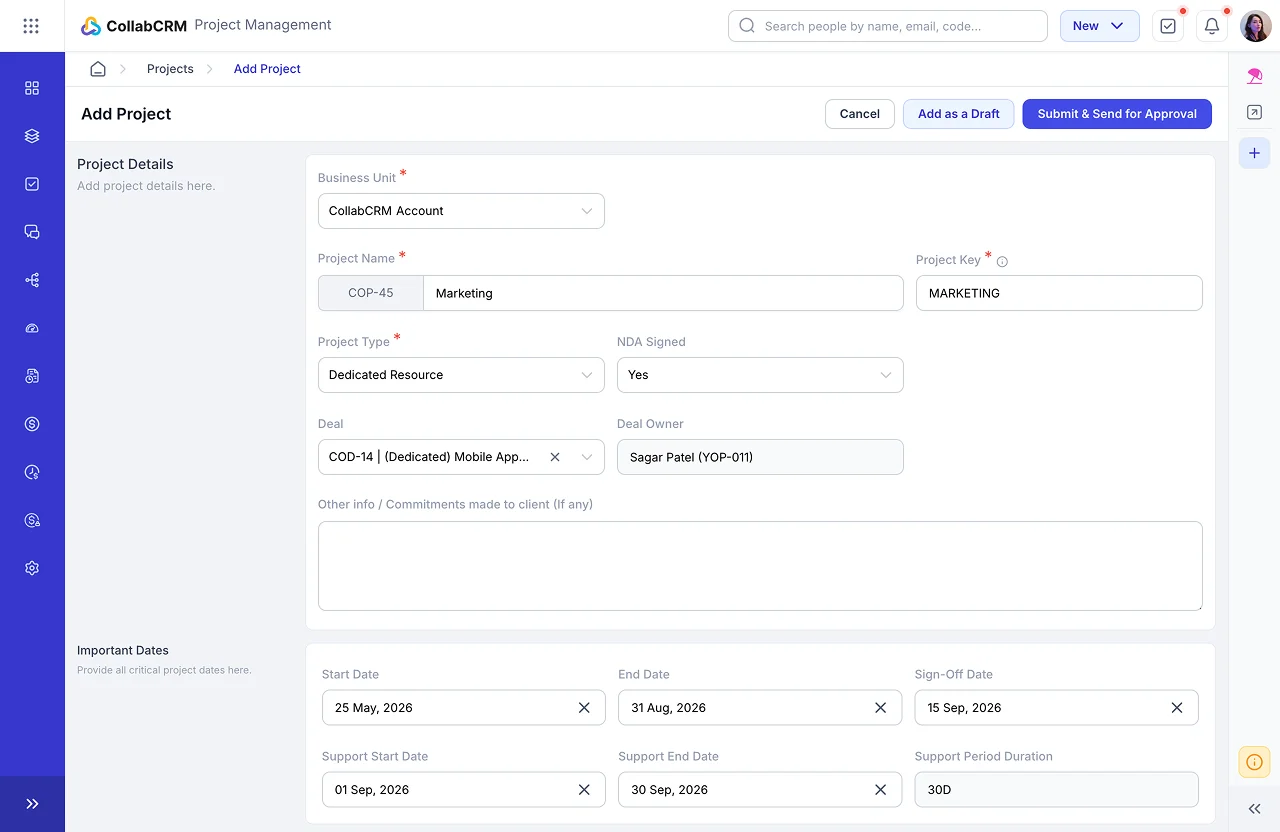Open the dollar with lock icon in sidebar
This screenshot has width=1280, height=832.
[x=32, y=520]
